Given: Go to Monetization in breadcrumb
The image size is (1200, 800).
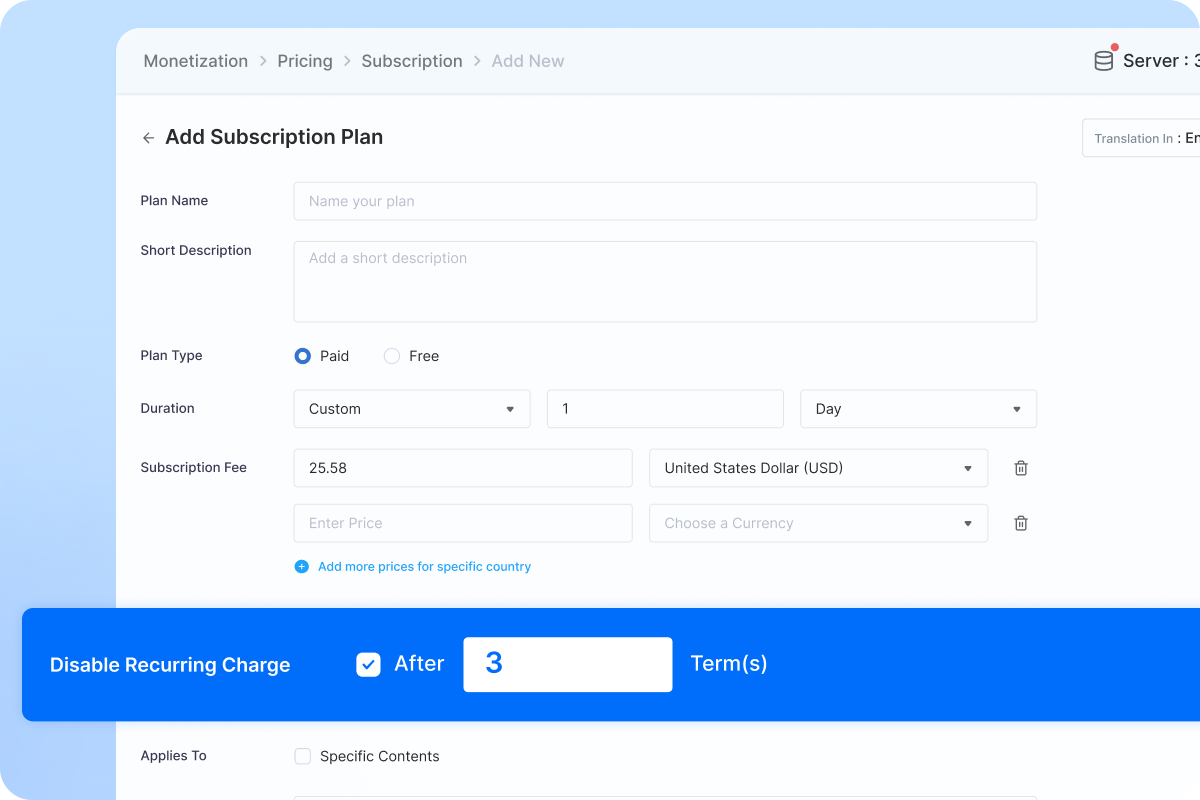Looking at the screenshot, I should pyautogui.click(x=196, y=61).
